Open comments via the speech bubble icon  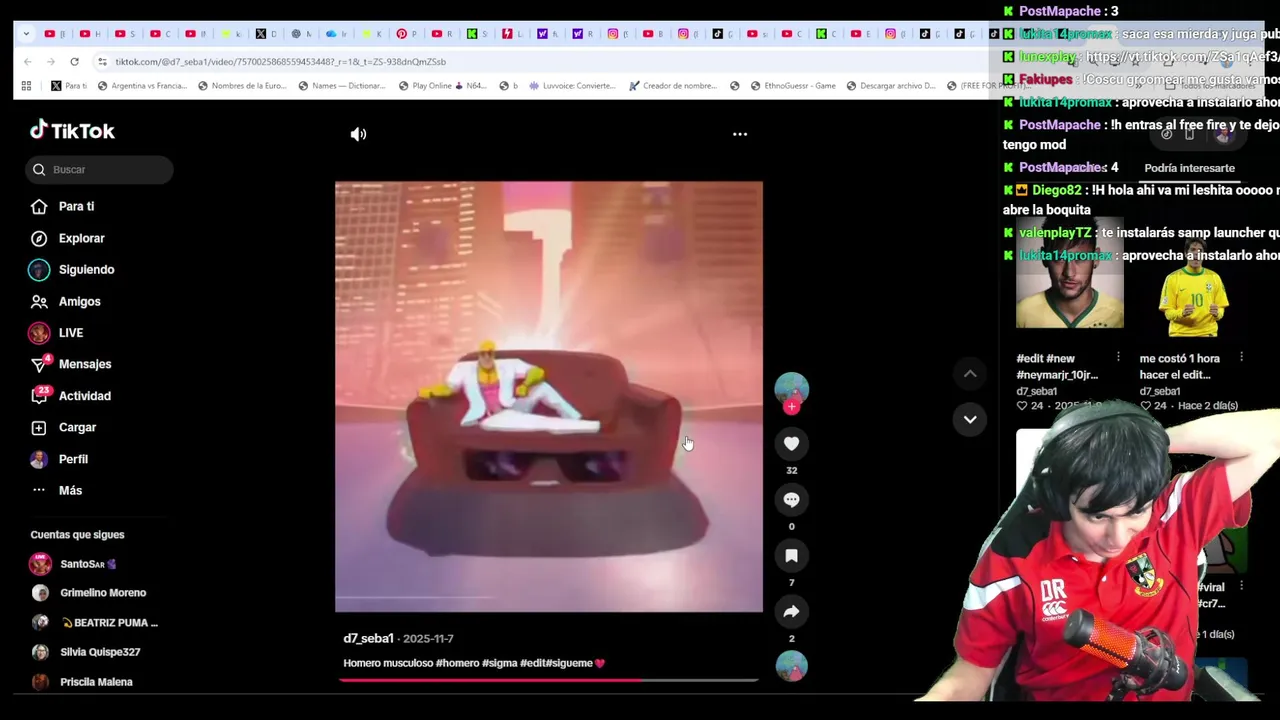[791, 499]
